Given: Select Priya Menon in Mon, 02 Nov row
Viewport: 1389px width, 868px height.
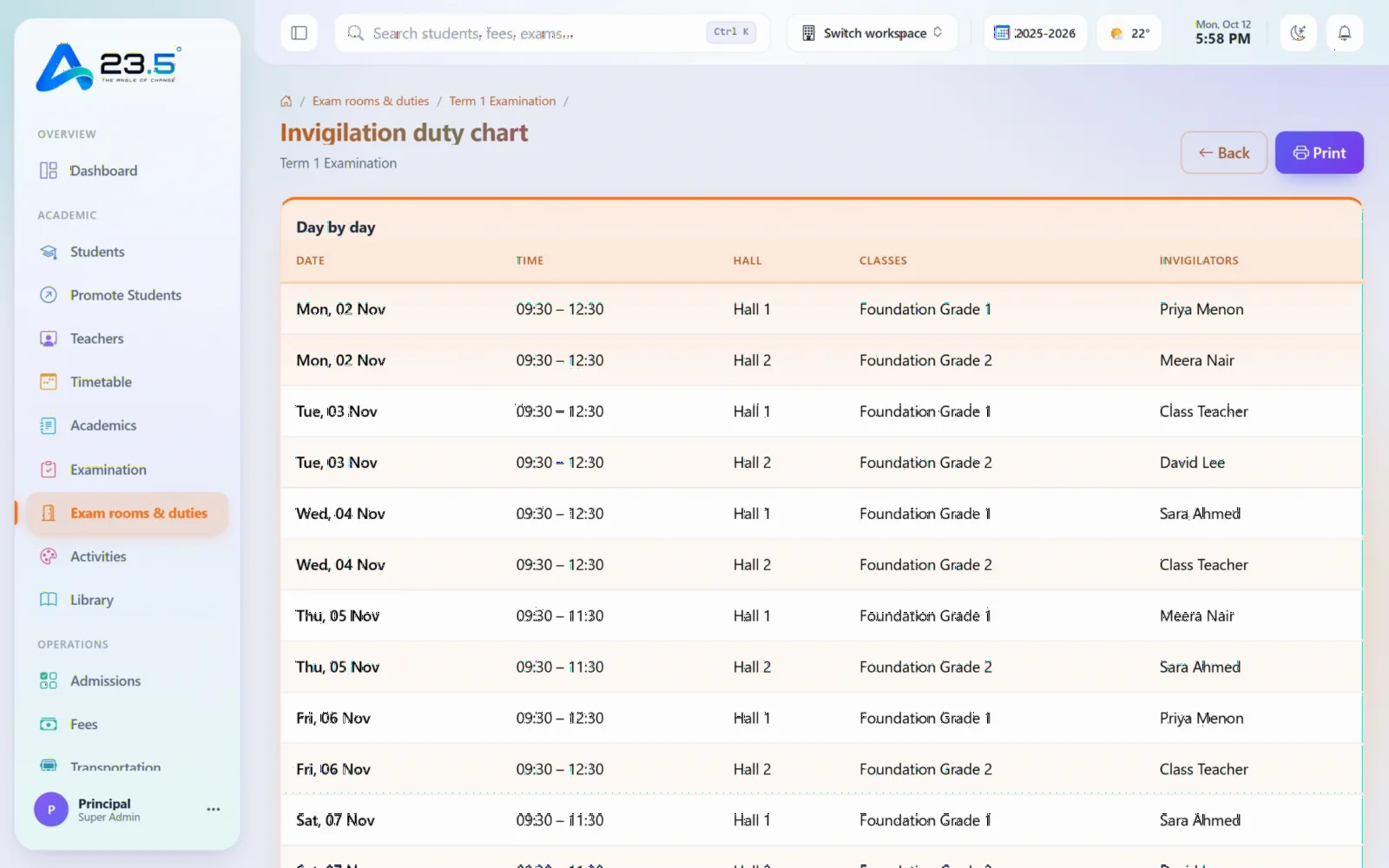Looking at the screenshot, I should [x=1201, y=309].
